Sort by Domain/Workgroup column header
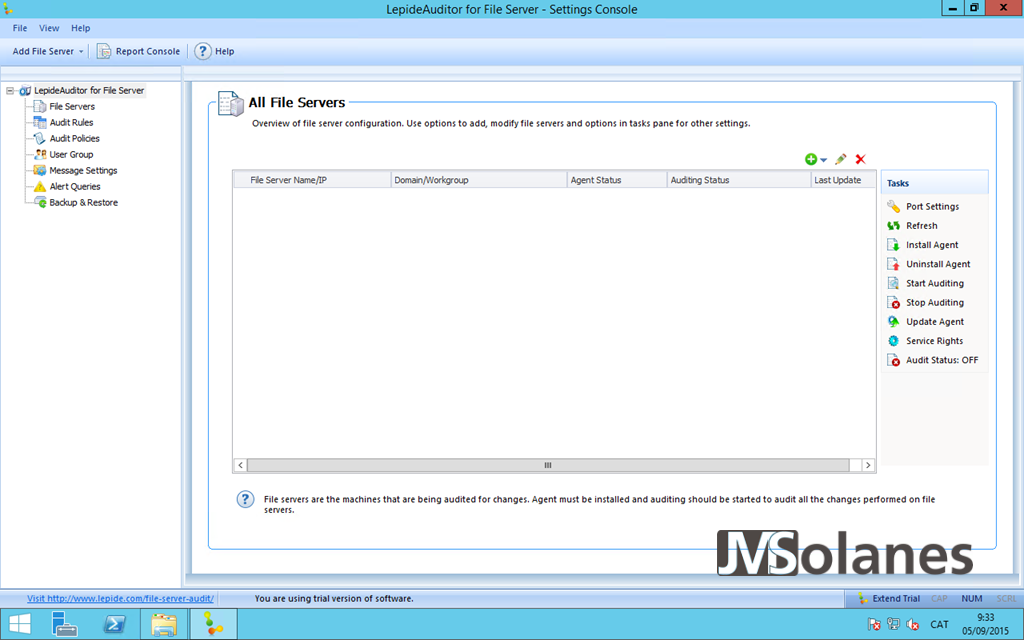 tap(479, 180)
